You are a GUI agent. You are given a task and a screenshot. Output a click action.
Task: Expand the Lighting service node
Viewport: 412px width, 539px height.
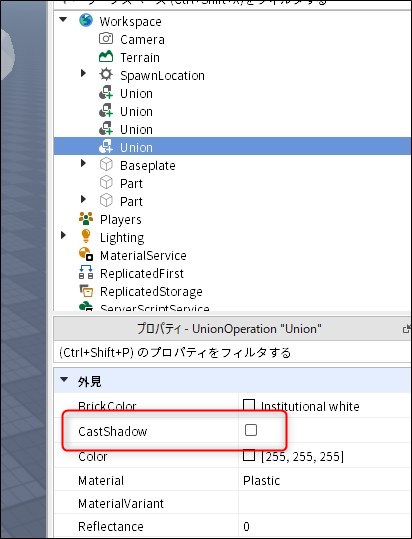pyautogui.click(x=63, y=235)
